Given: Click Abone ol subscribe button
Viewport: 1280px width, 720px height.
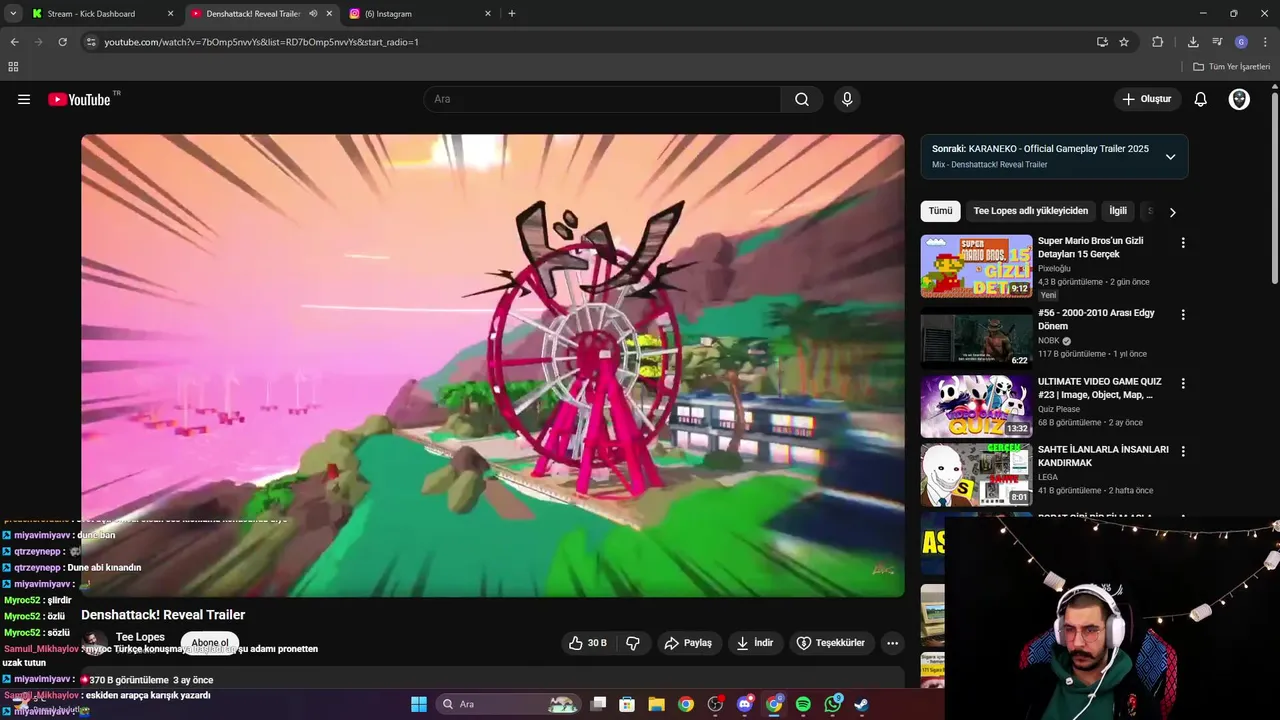Looking at the screenshot, I should (x=210, y=643).
